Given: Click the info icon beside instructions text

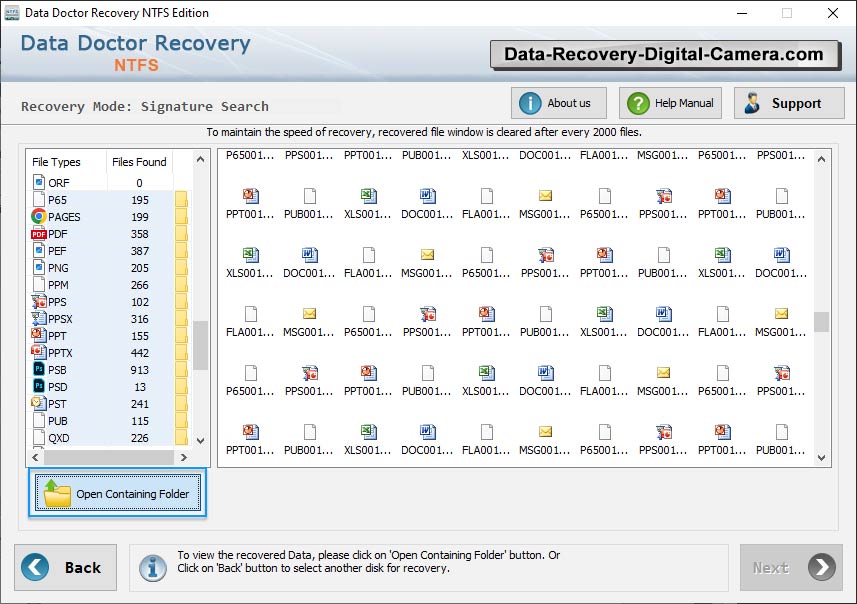Looking at the screenshot, I should tap(152, 567).
